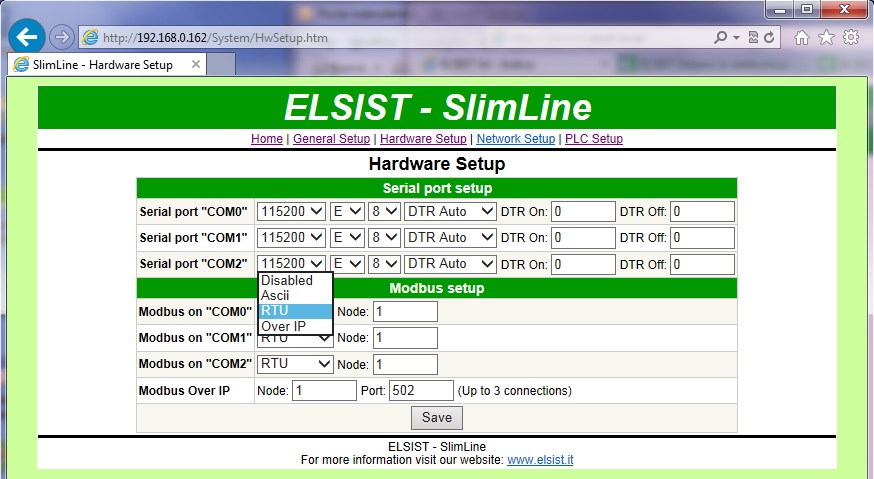Click COM2 DTR Off input field
874x479 pixels.
(702, 264)
